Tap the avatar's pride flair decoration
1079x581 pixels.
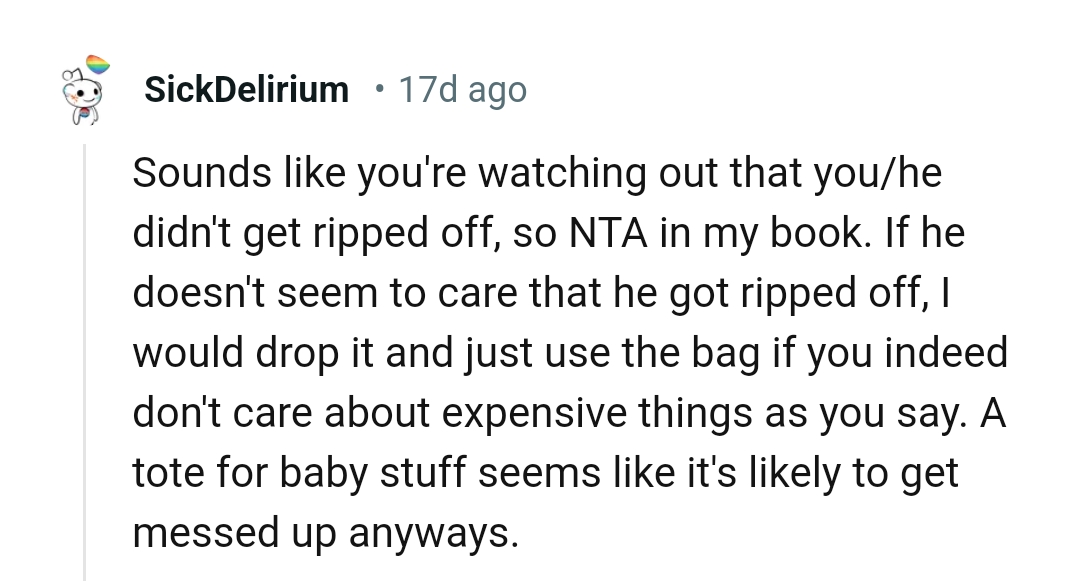coord(98,63)
